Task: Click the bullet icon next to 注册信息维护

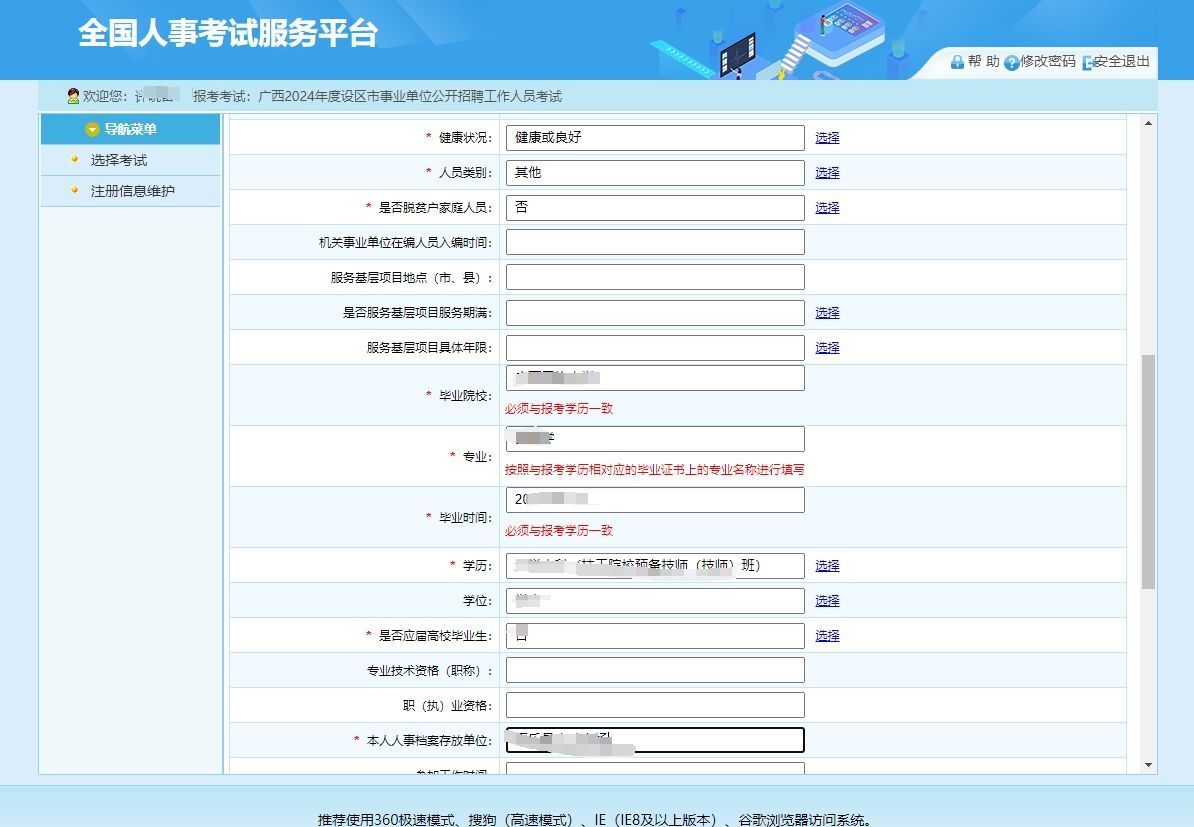Action: tap(74, 190)
